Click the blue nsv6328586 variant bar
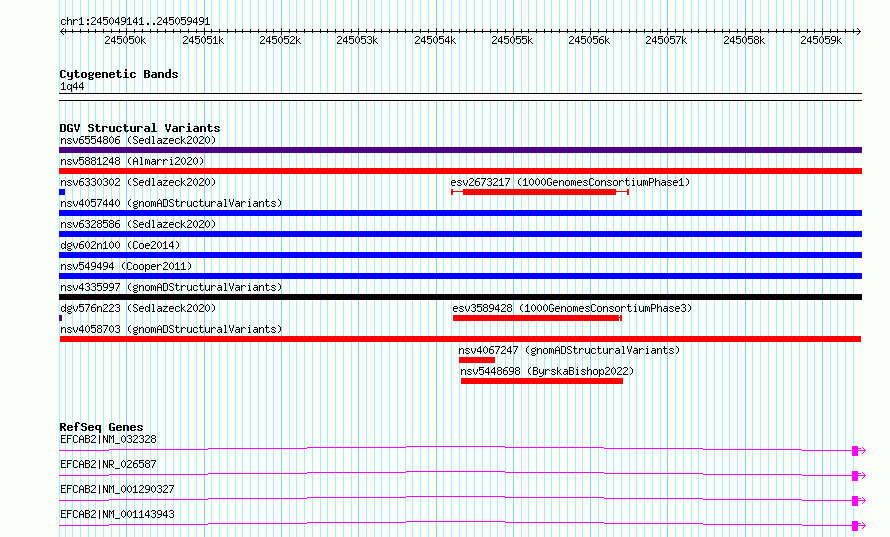The width and height of the screenshot is (890, 537). pyautogui.click(x=460, y=234)
